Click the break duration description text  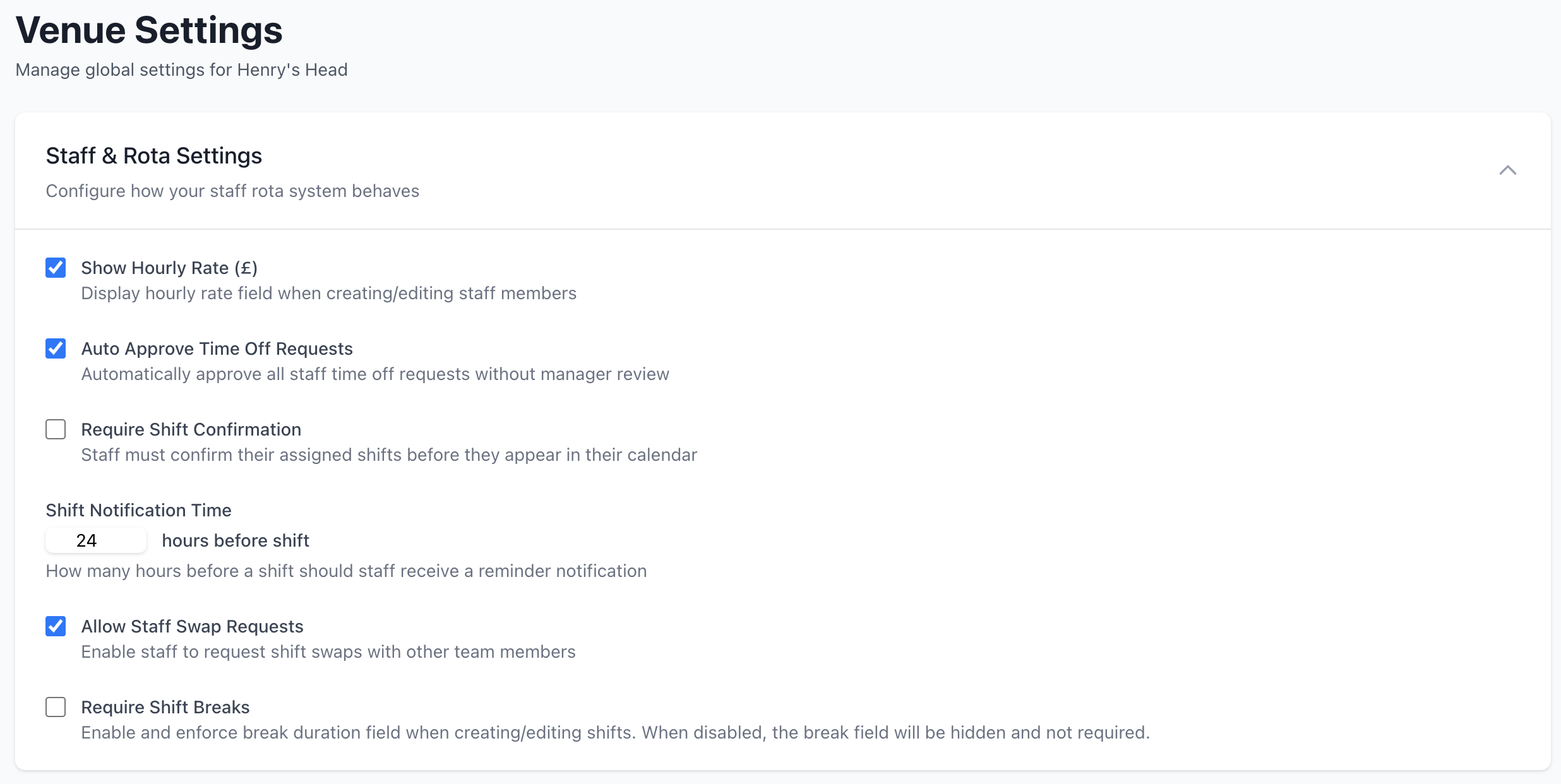(x=615, y=733)
